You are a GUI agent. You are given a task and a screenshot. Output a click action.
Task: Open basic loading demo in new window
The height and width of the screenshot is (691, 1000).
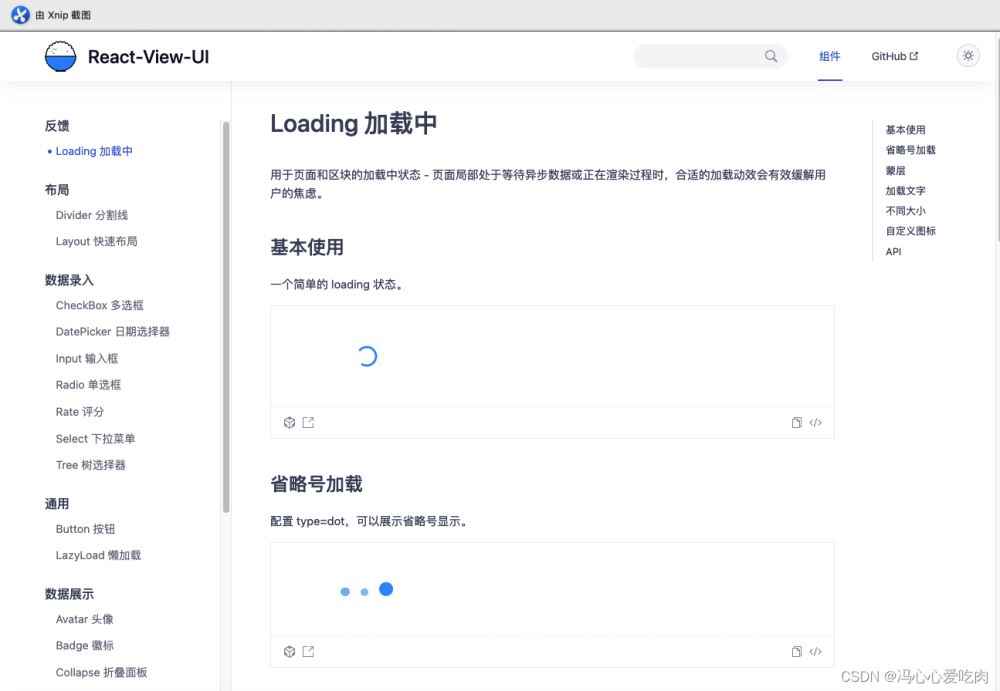[308, 423]
